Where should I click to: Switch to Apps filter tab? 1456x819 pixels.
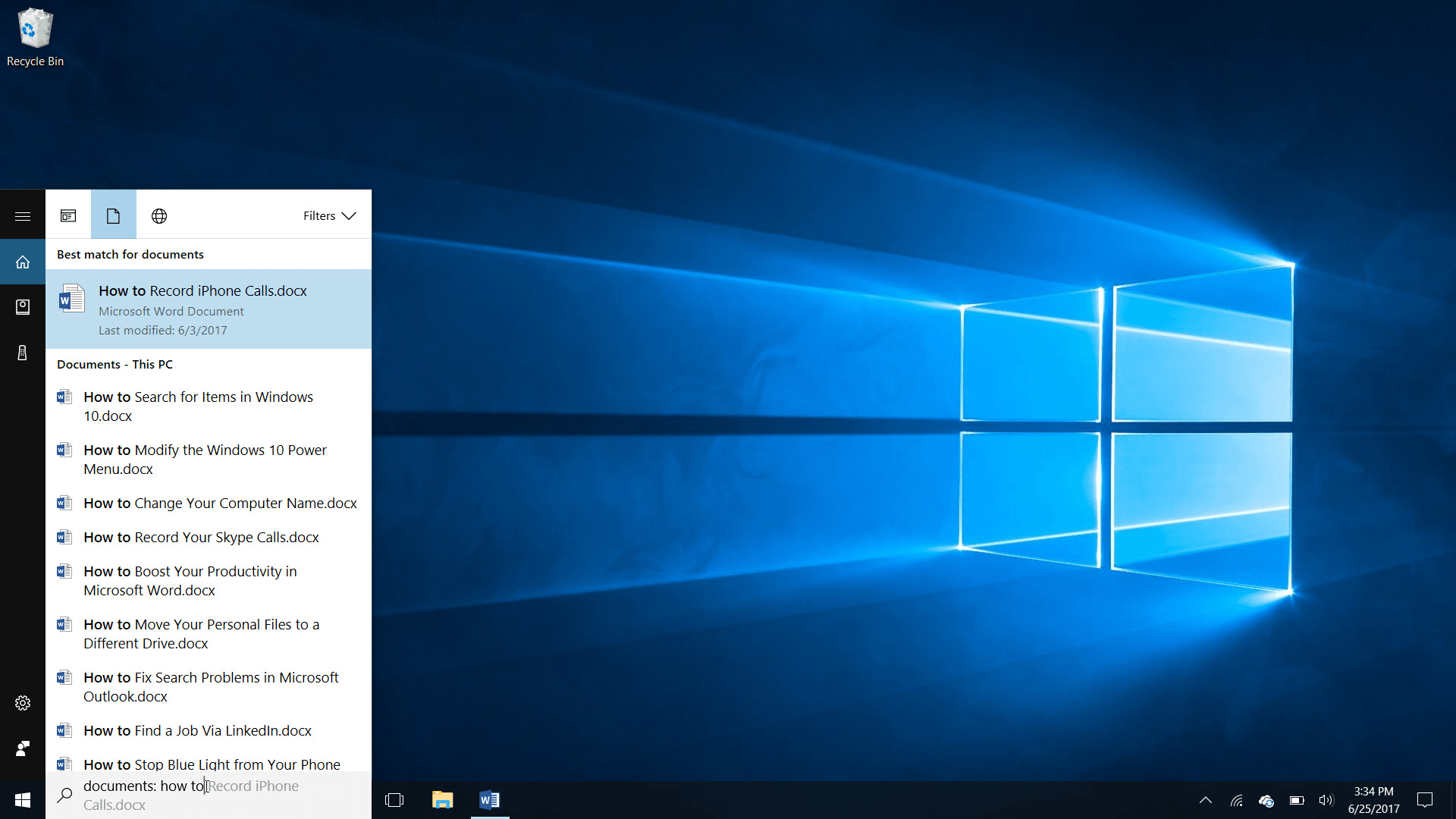click(x=68, y=216)
